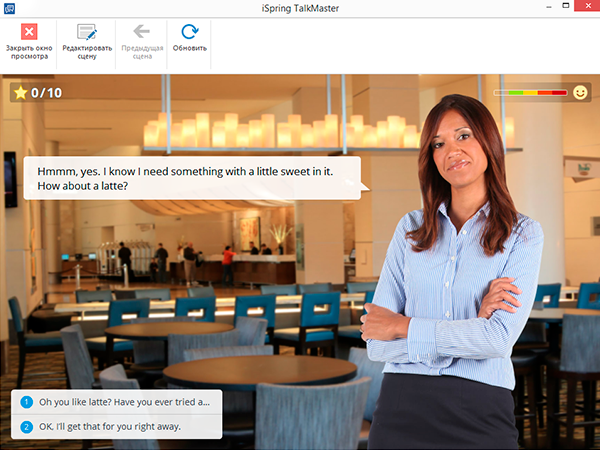This screenshot has width=600, height=450.
Task: Click the Редактировать сцену pencil icon
Action: click(x=87, y=32)
